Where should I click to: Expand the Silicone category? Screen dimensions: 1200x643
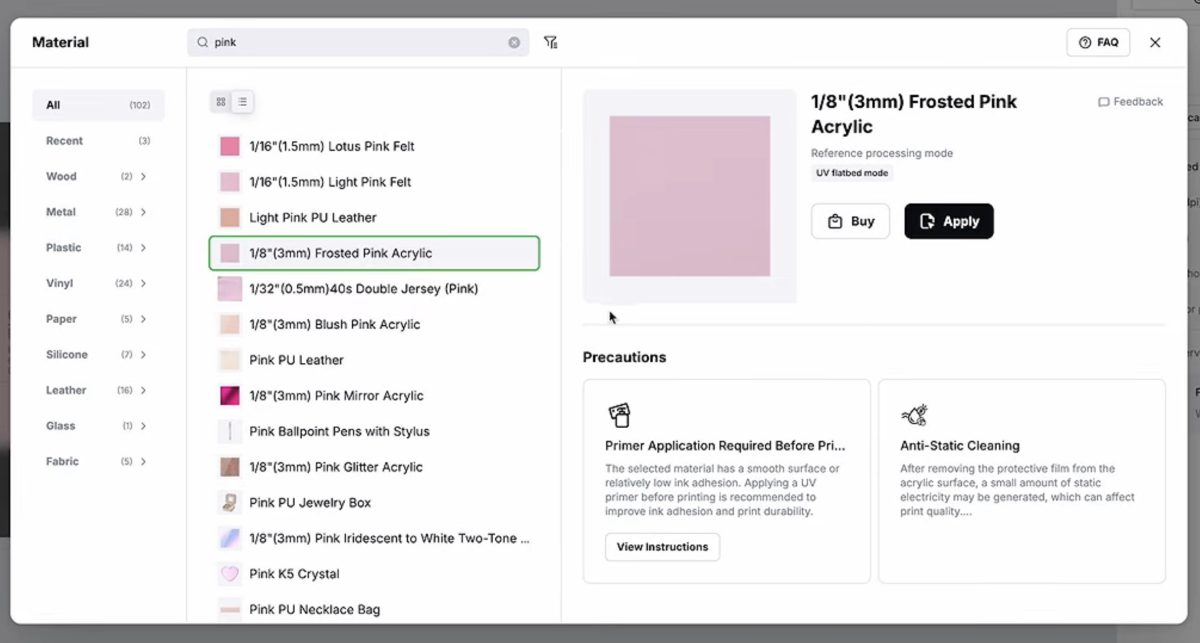coord(143,355)
